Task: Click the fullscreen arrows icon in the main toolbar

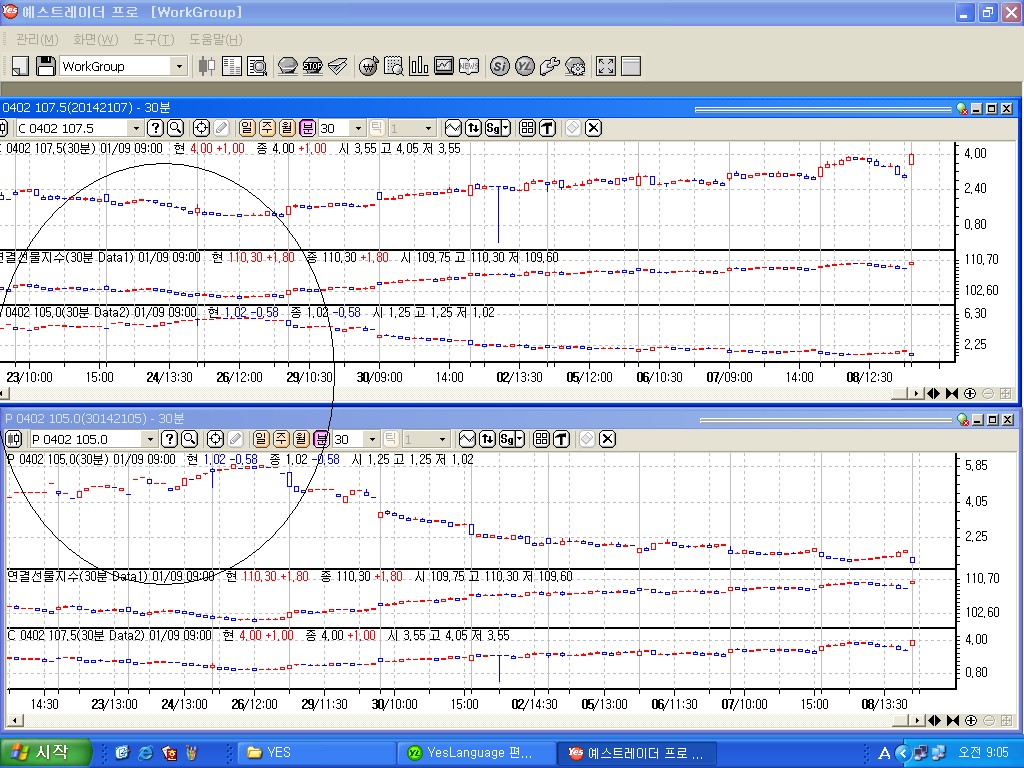Action: [605, 66]
